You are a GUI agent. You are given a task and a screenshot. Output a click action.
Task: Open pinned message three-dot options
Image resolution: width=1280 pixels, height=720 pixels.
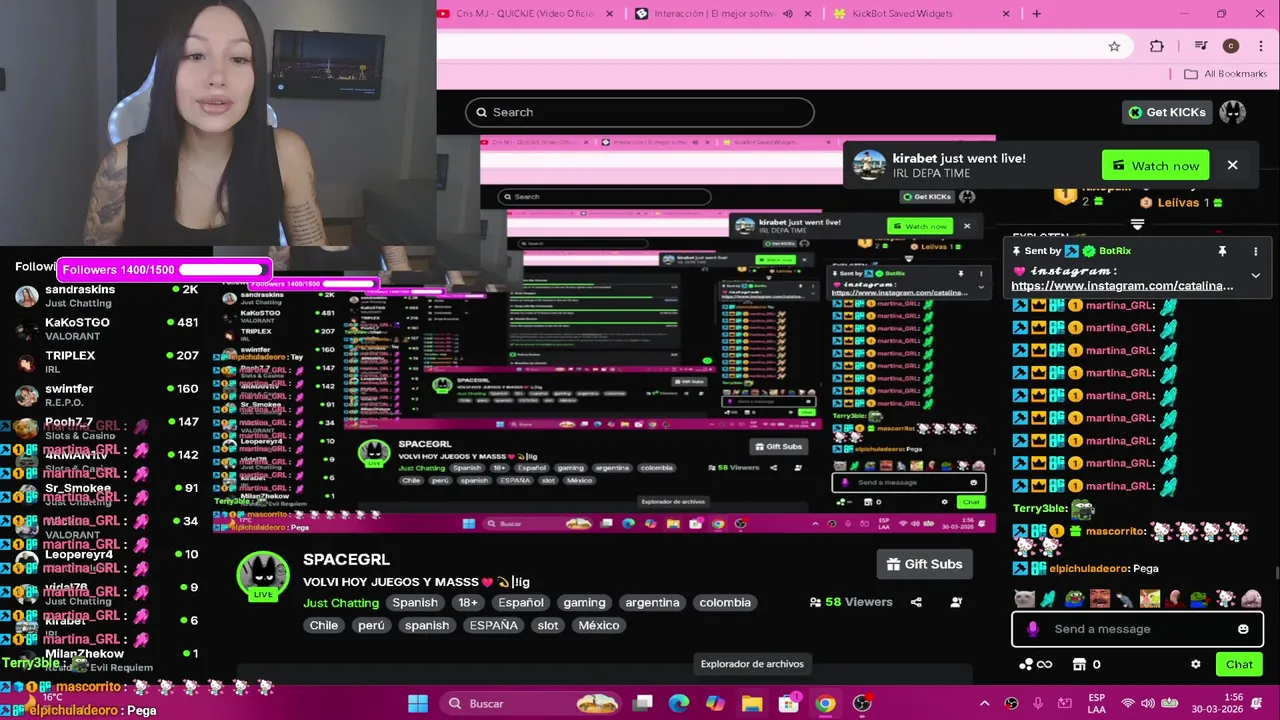point(1256,251)
